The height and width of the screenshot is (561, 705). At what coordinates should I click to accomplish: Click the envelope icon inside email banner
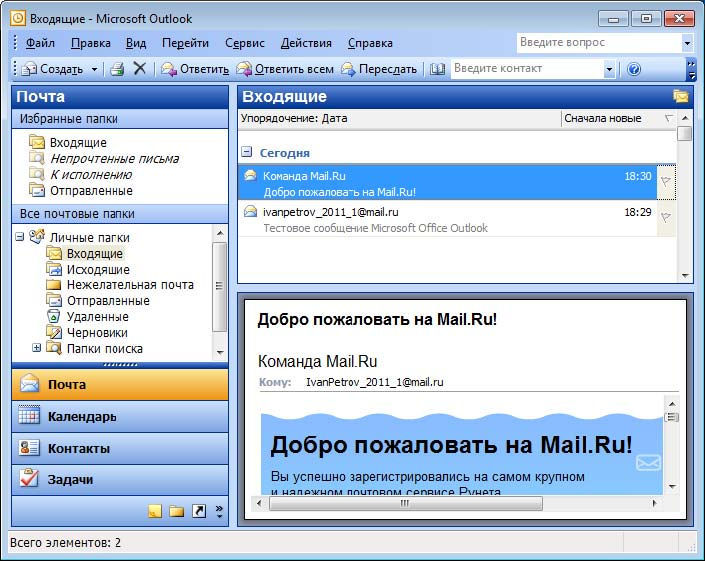pyautogui.click(x=648, y=463)
